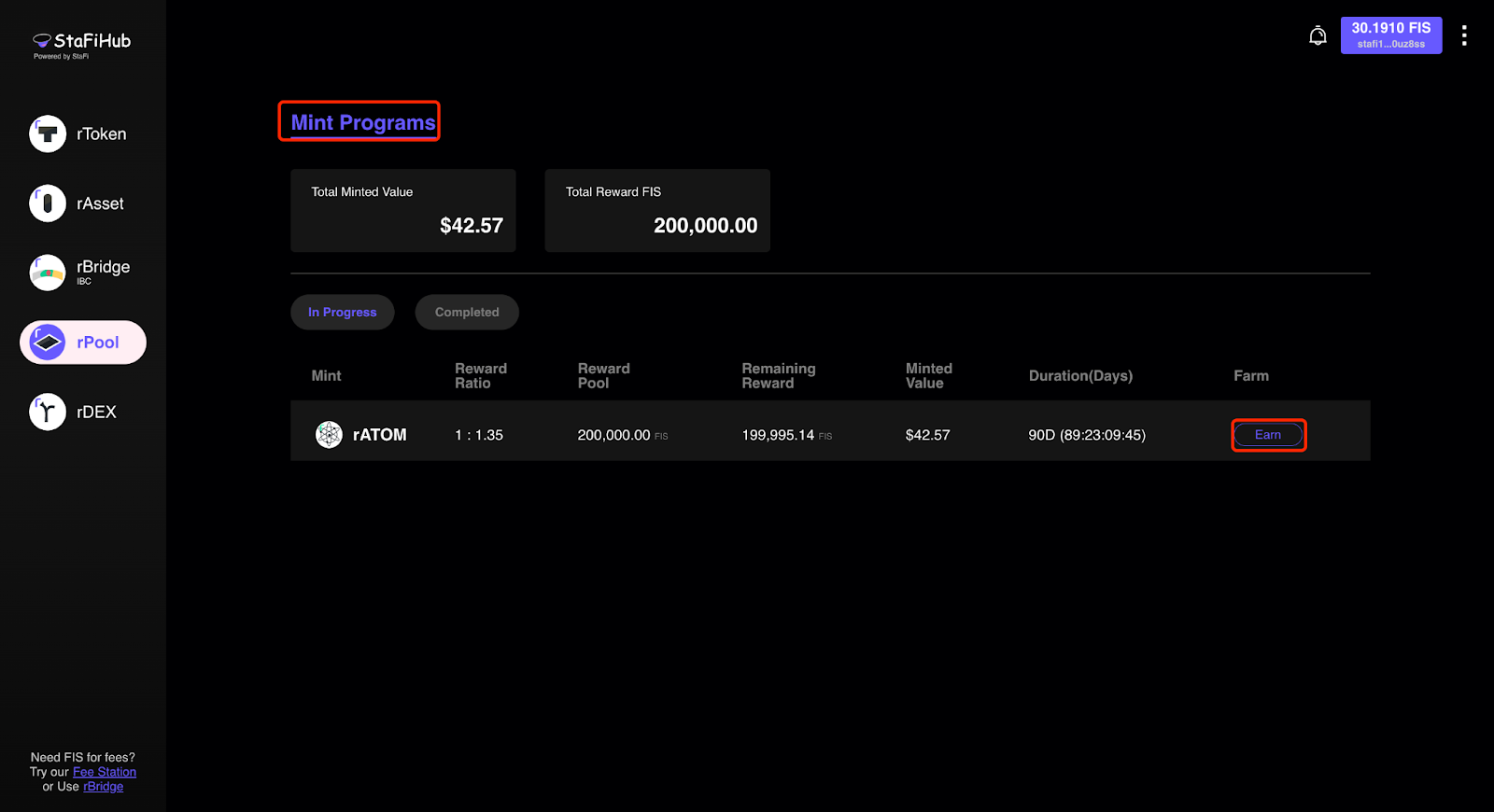Viewport: 1494px width, 812px height.
Task: Click the rATOM mint name
Action: click(x=380, y=435)
